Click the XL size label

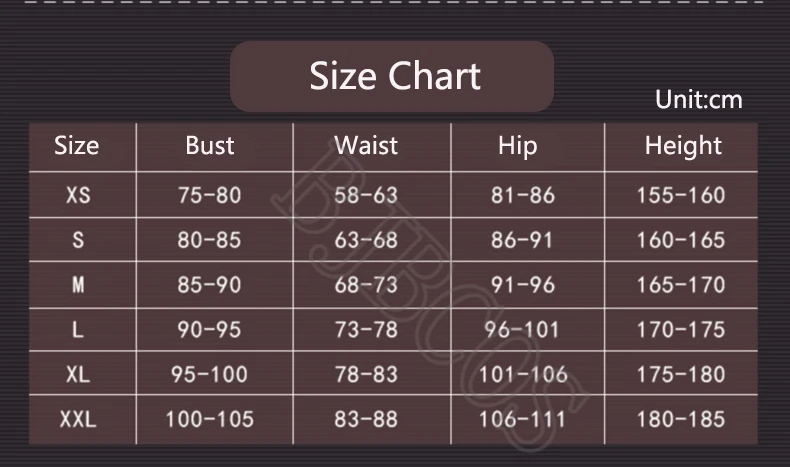click(x=78, y=374)
